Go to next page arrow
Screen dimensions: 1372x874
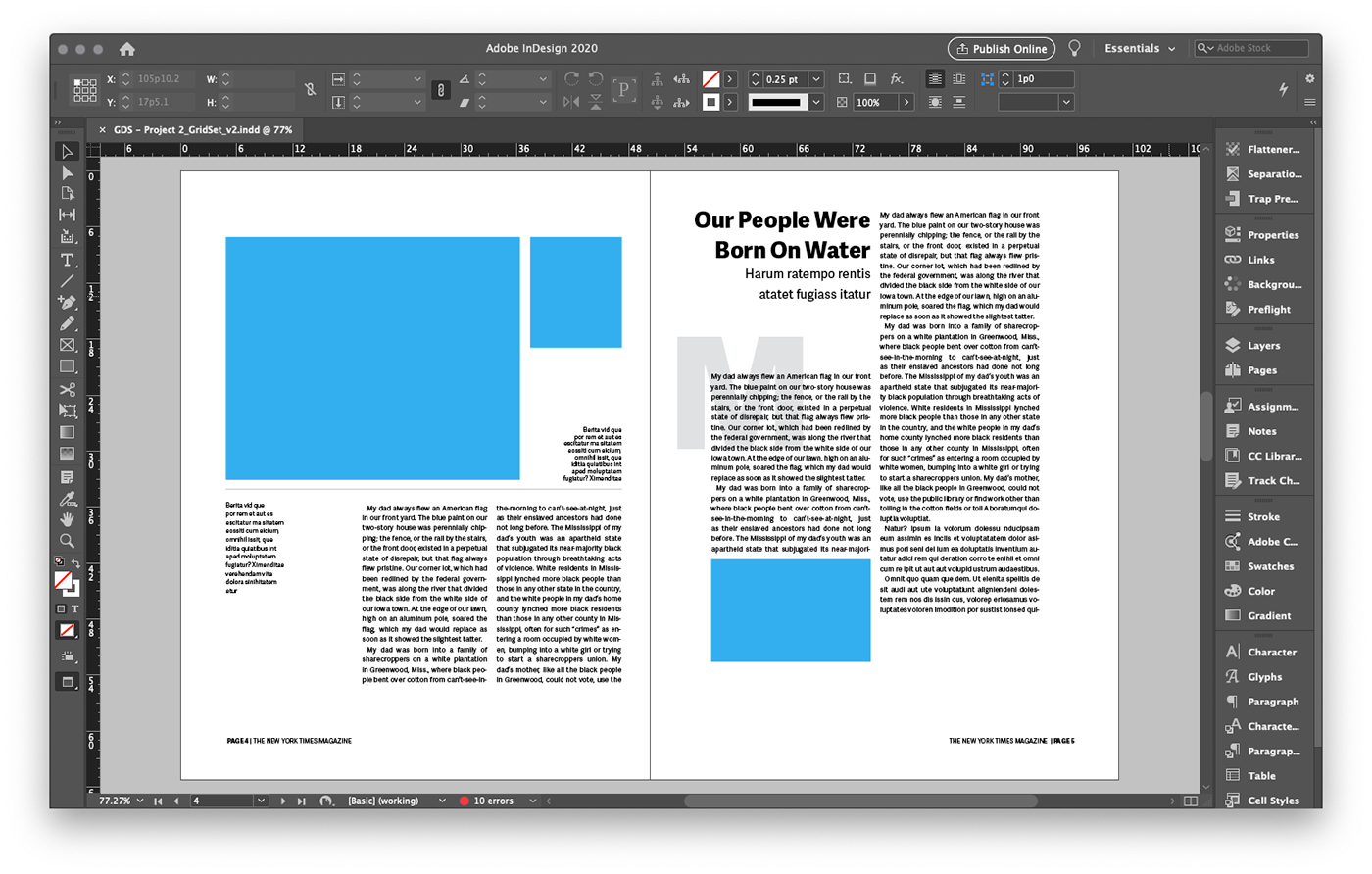click(x=283, y=801)
